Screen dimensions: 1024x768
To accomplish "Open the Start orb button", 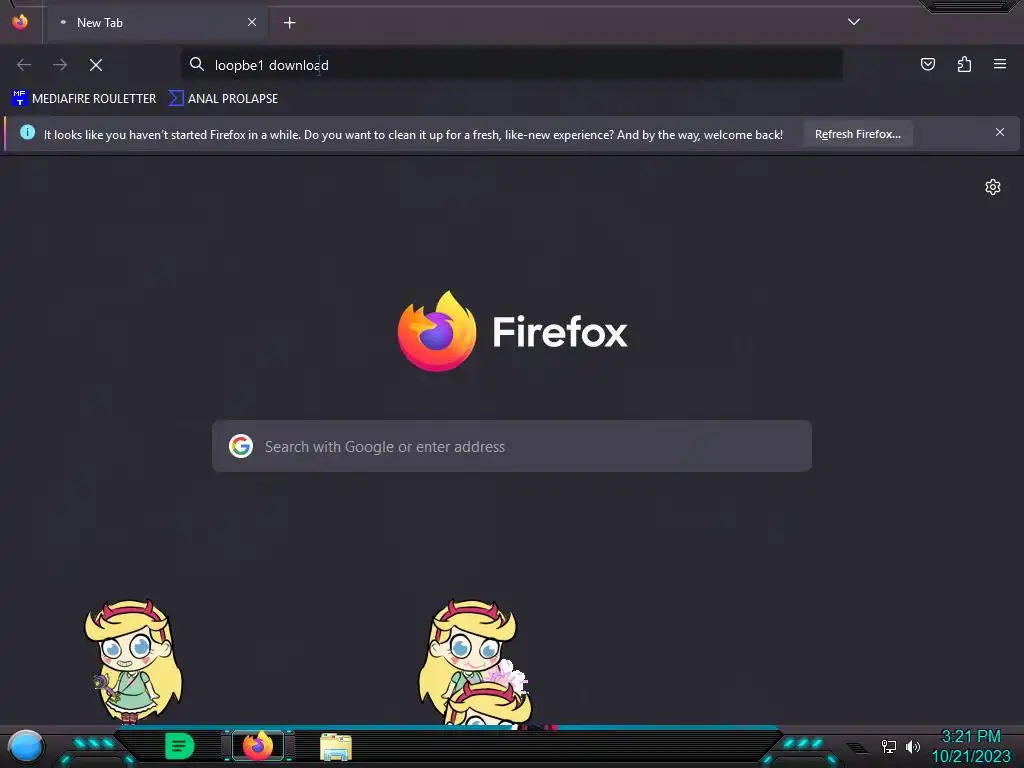I will (x=26, y=746).
